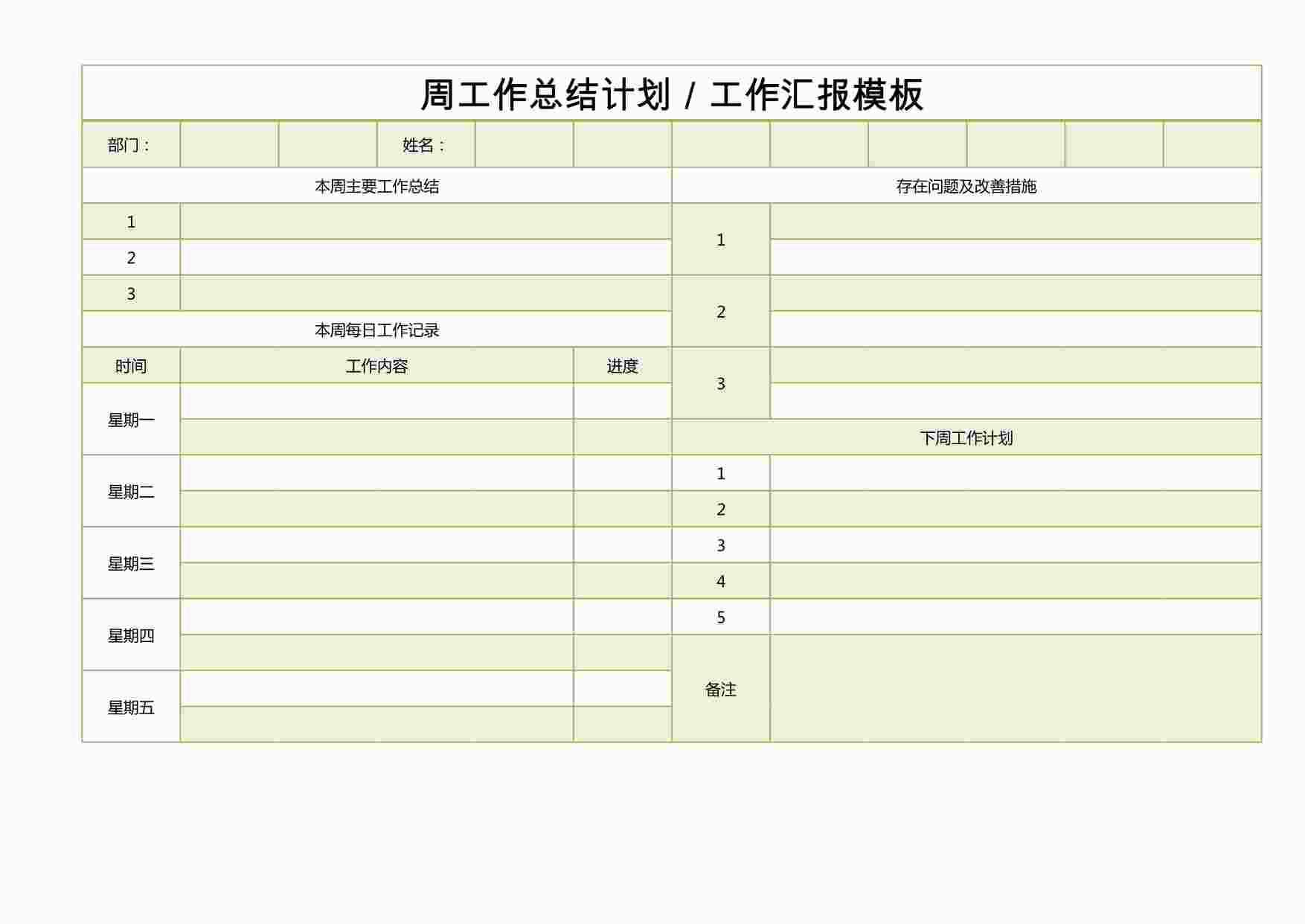Click the 工作内容 column header
This screenshot has width=1305, height=924.
[x=376, y=366]
